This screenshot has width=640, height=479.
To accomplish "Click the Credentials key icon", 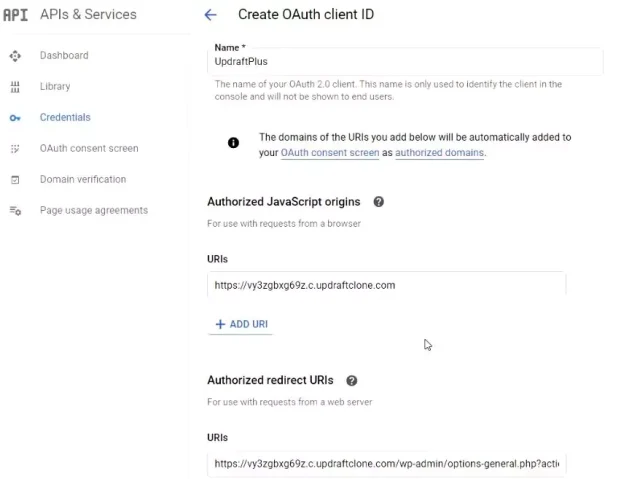I will (15, 118).
